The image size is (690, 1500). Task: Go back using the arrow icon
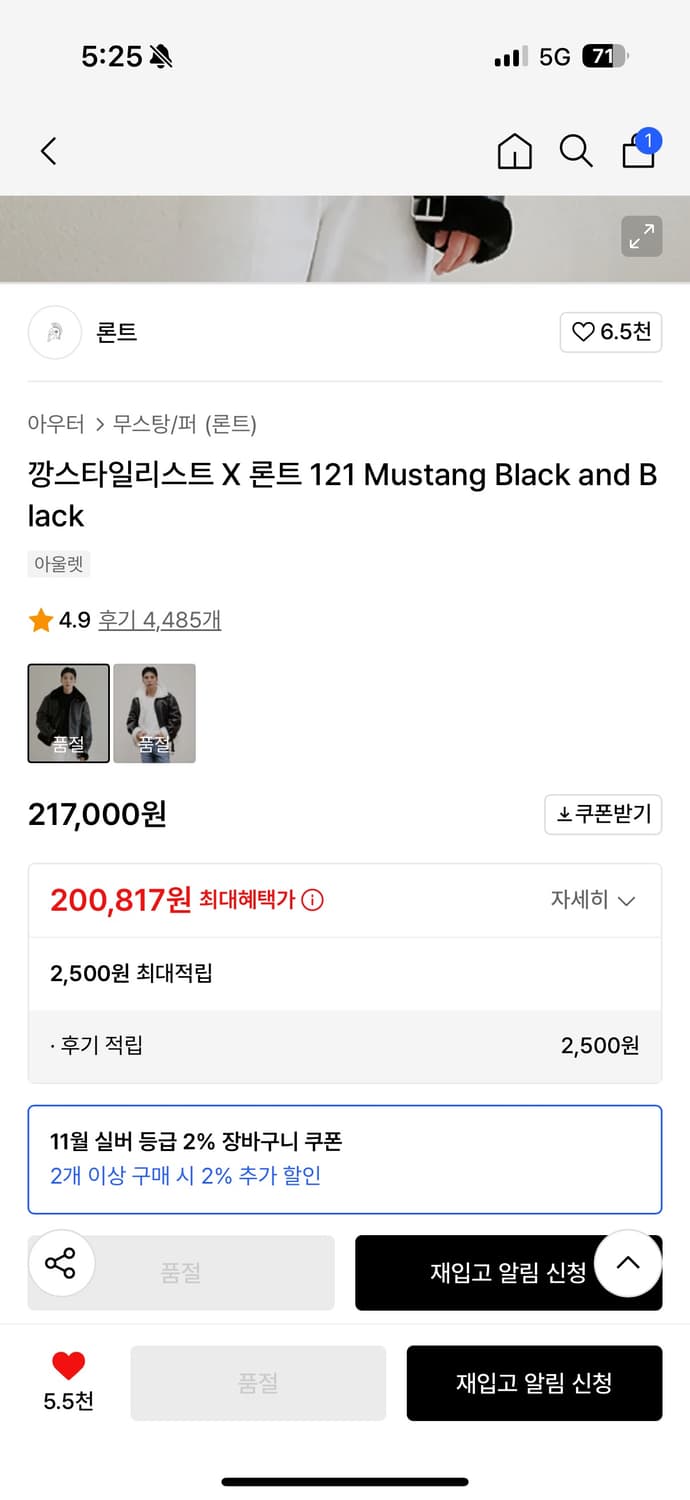point(49,151)
